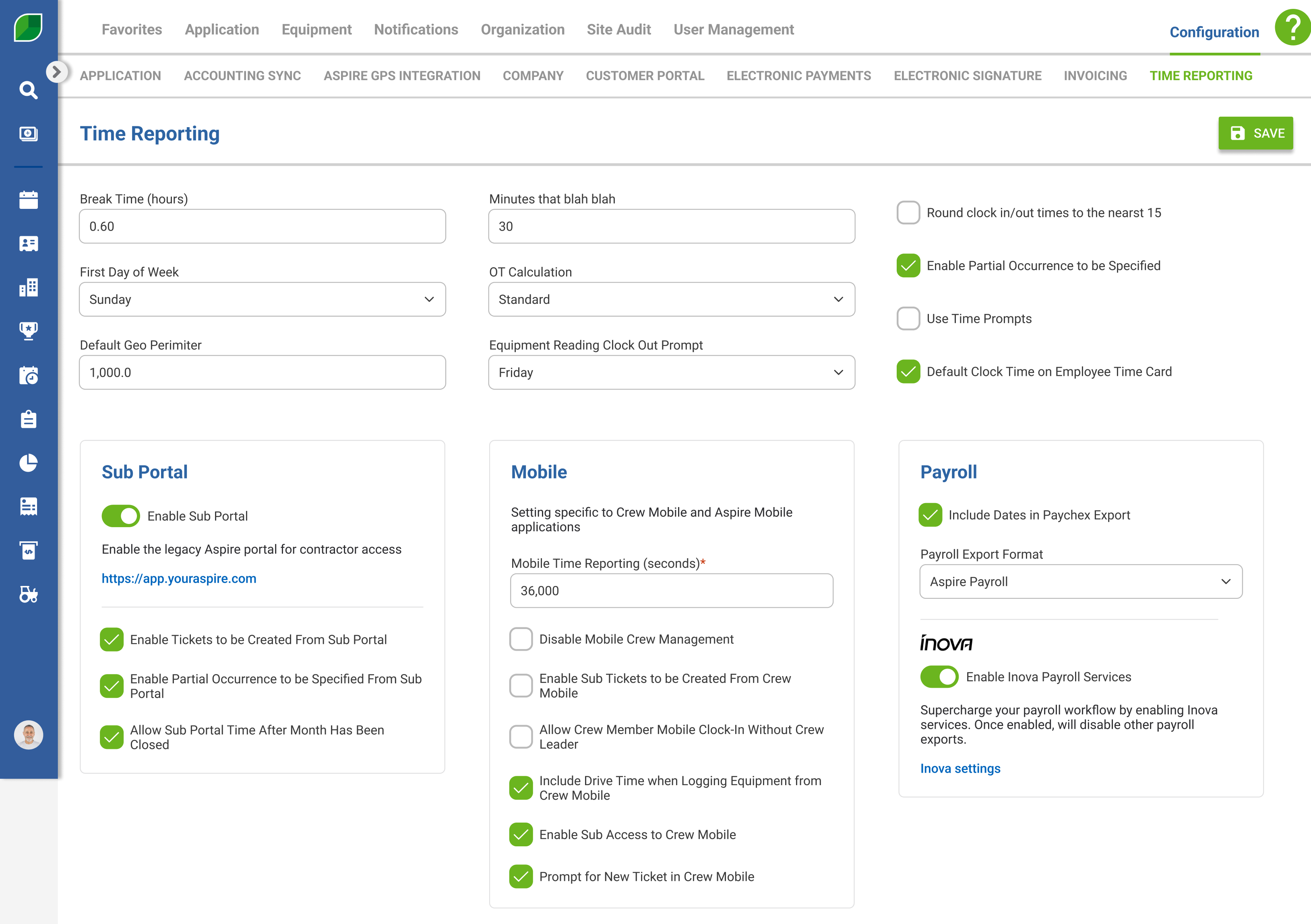
Task: Open the buildings icon in the sidebar
Action: [29, 287]
